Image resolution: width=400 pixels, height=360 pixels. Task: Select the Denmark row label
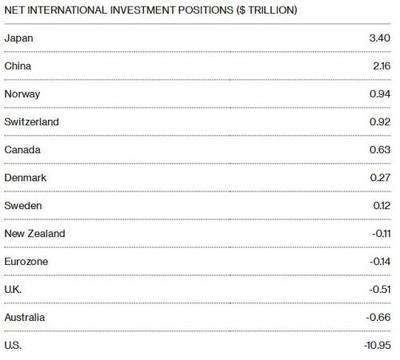point(25,178)
